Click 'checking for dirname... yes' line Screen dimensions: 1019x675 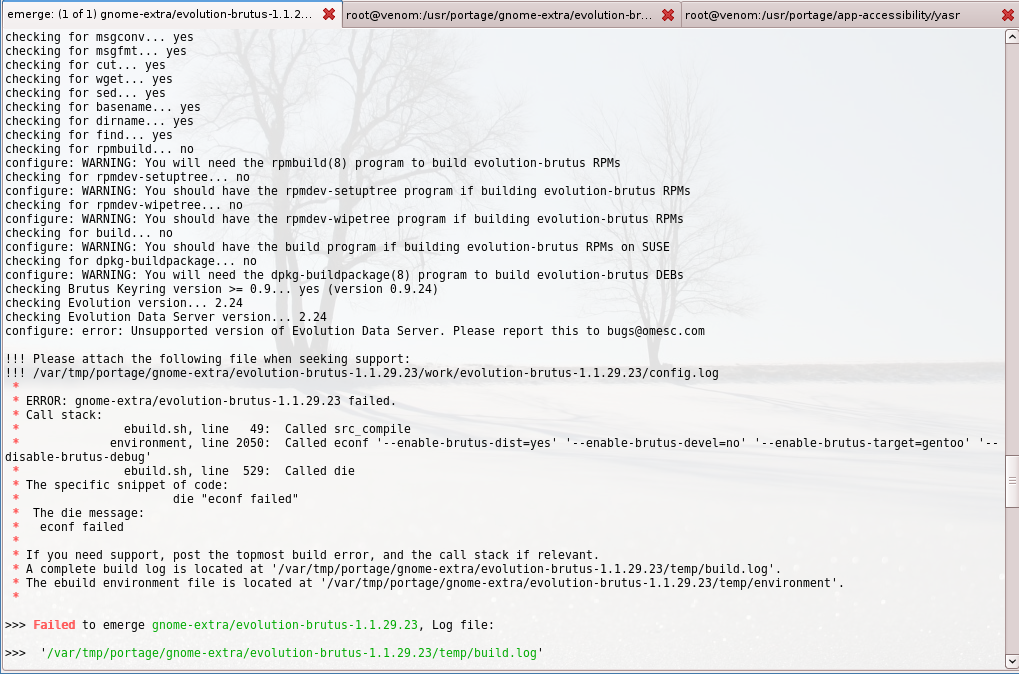99,121
